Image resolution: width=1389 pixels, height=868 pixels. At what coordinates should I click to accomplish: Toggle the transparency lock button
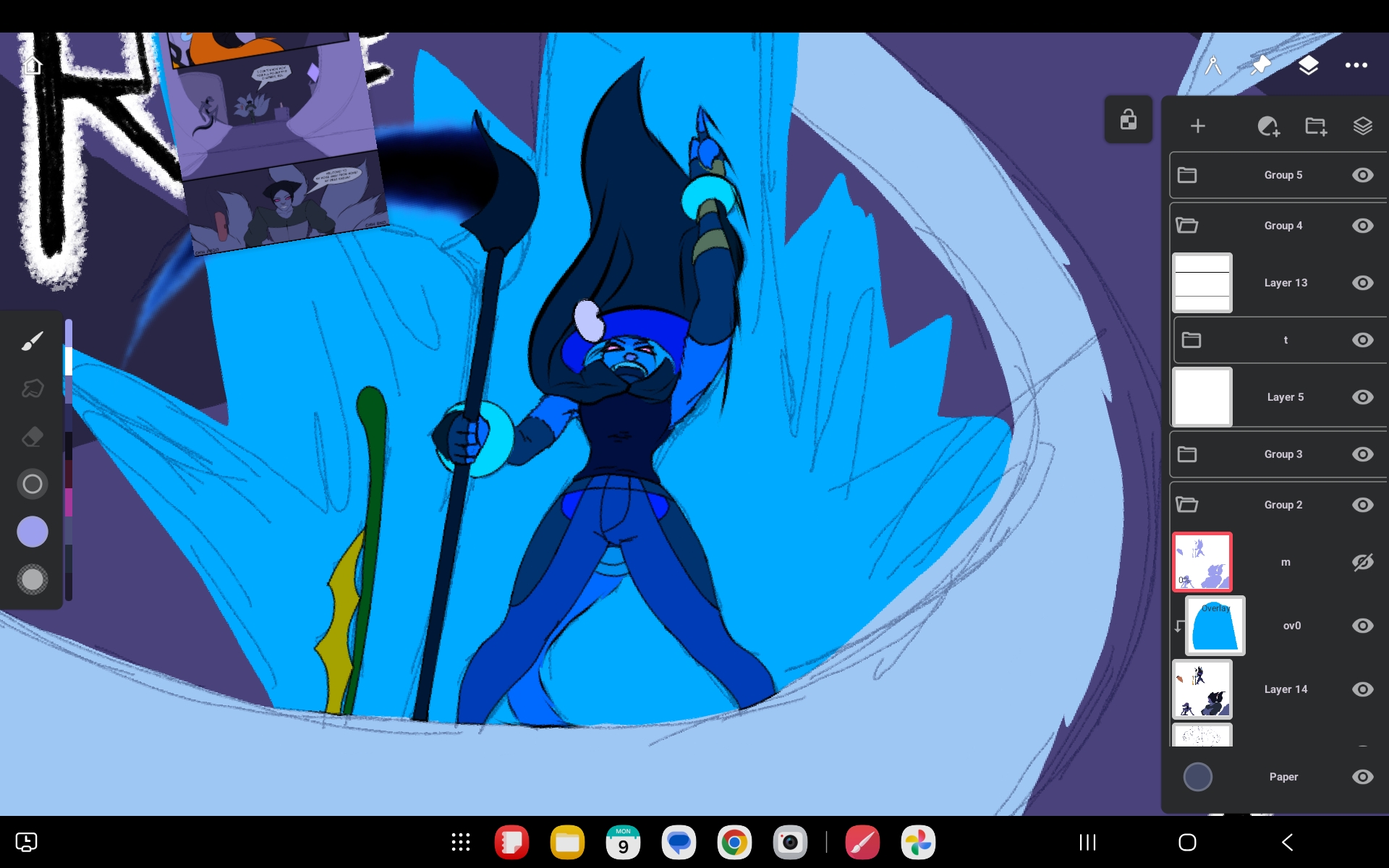pos(1128,119)
